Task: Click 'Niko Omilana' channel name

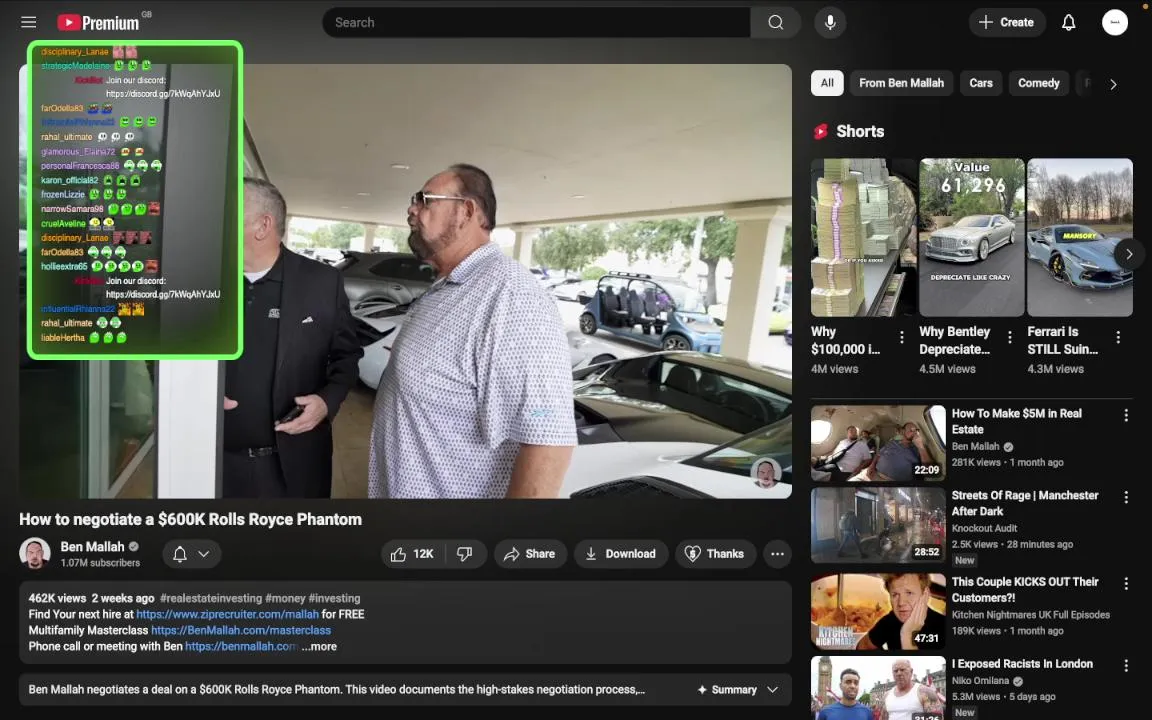Action: point(983,680)
